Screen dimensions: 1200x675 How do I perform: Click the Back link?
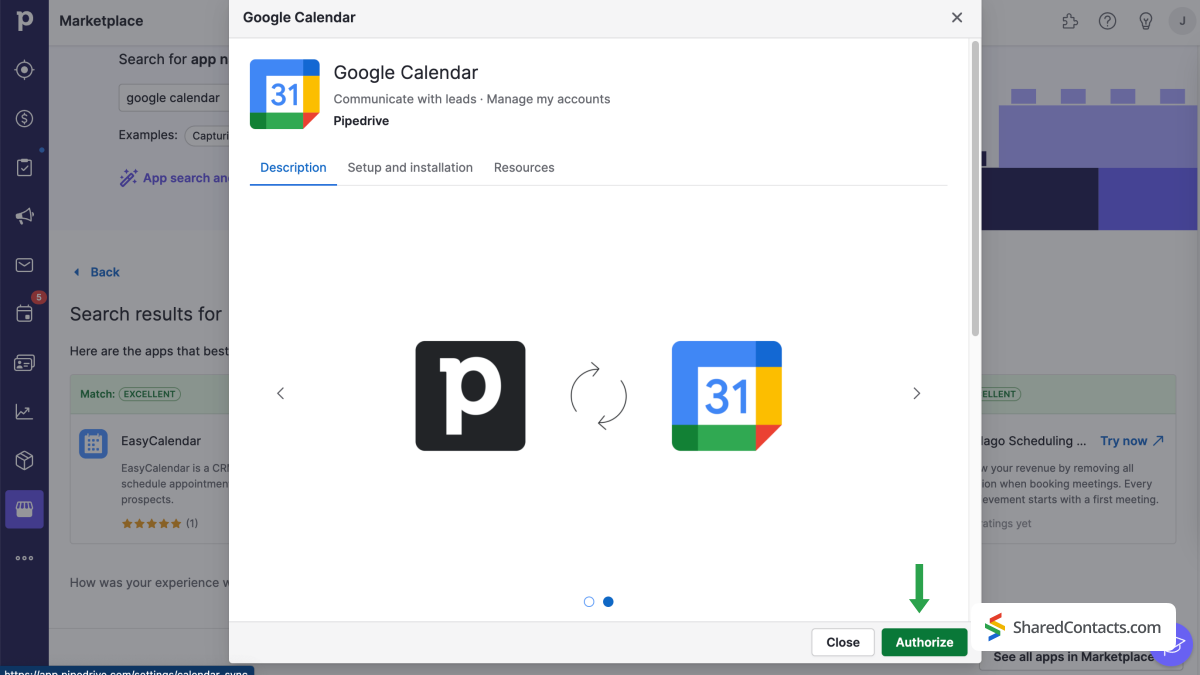tap(97, 272)
